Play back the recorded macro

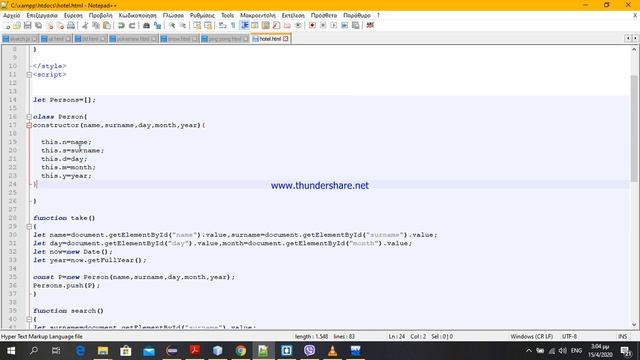tap(333, 25)
